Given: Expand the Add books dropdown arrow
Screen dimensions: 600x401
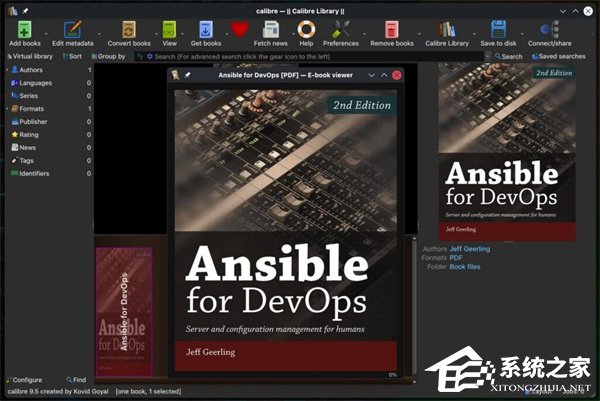Looking at the screenshot, I should 46,34.
